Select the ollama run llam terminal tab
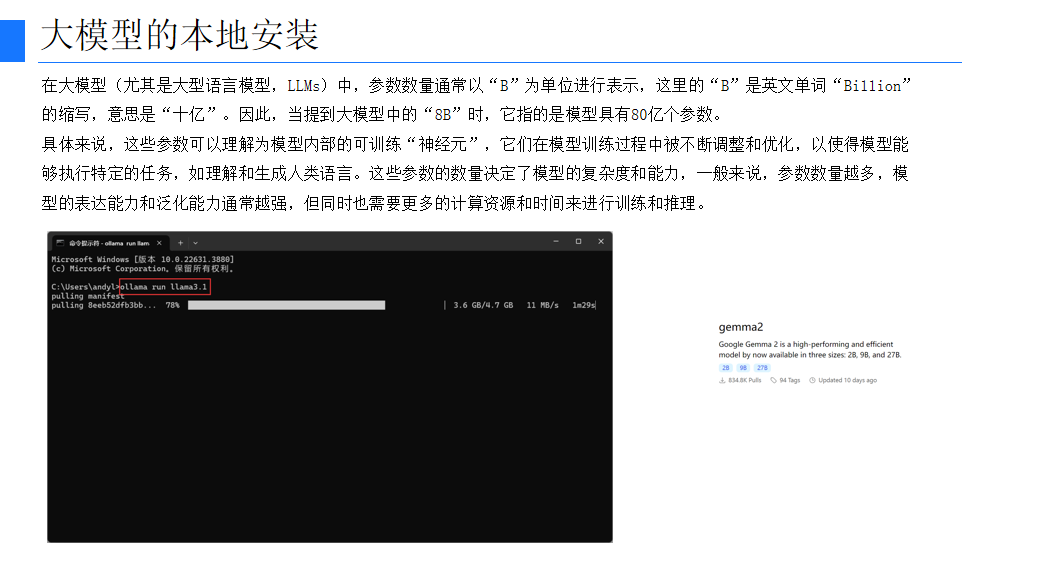Image resolution: width=1037 pixels, height=582 pixels. point(110,243)
